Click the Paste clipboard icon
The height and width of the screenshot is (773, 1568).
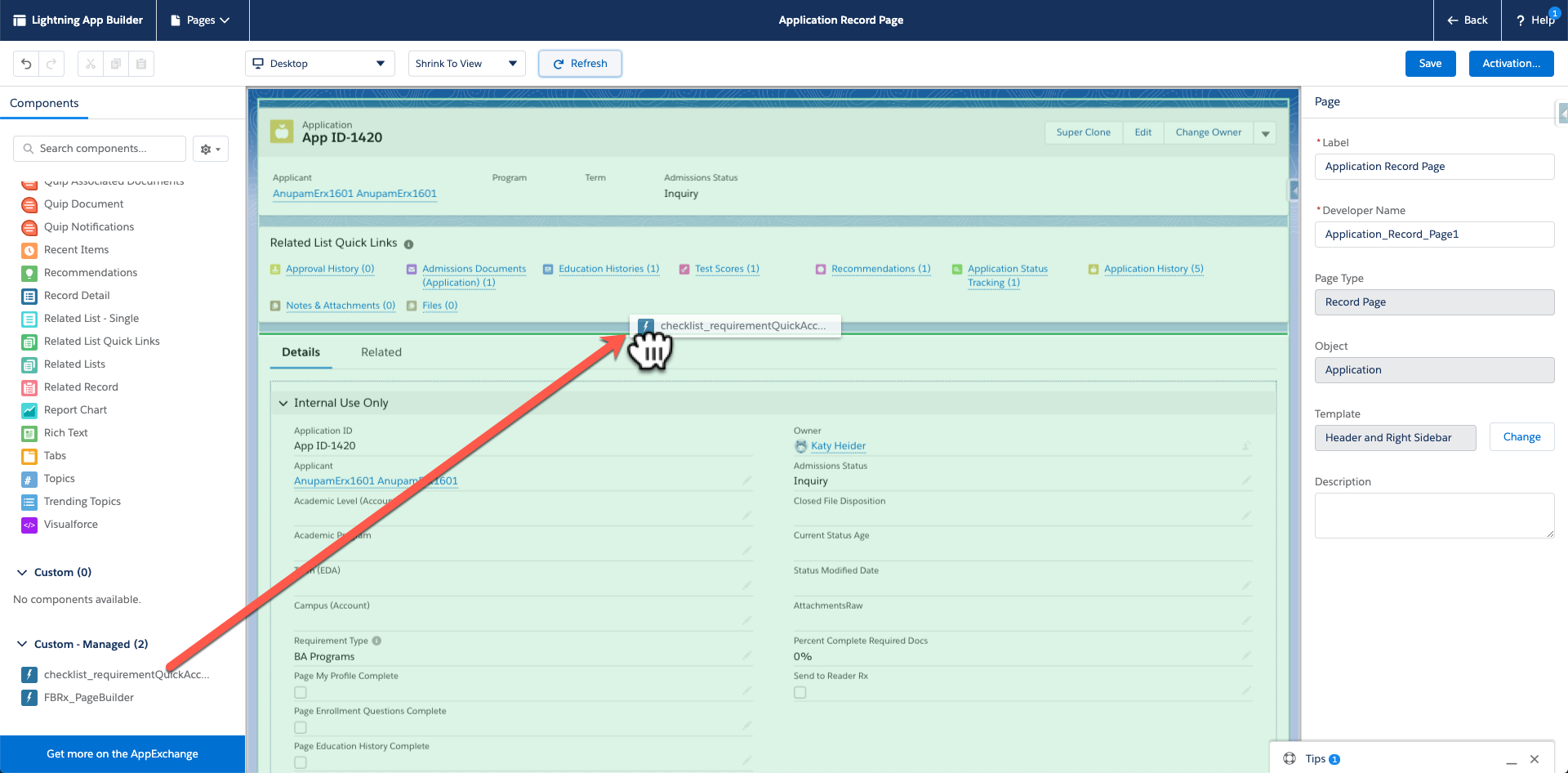point(141,64)
